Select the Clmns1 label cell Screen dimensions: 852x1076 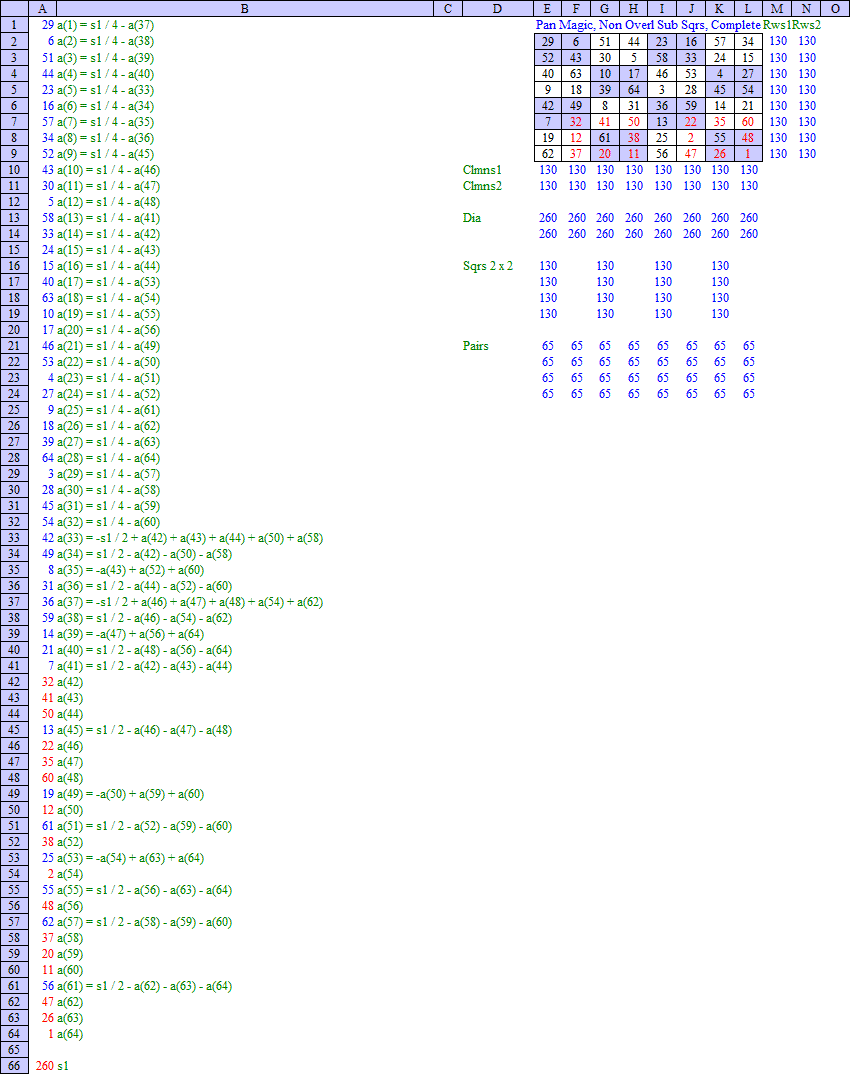pos(482,169)
